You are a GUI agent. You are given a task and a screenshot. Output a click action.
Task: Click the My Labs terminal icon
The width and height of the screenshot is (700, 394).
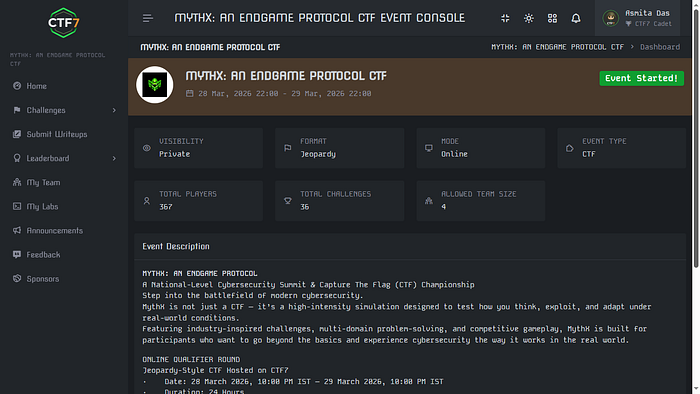17,206
